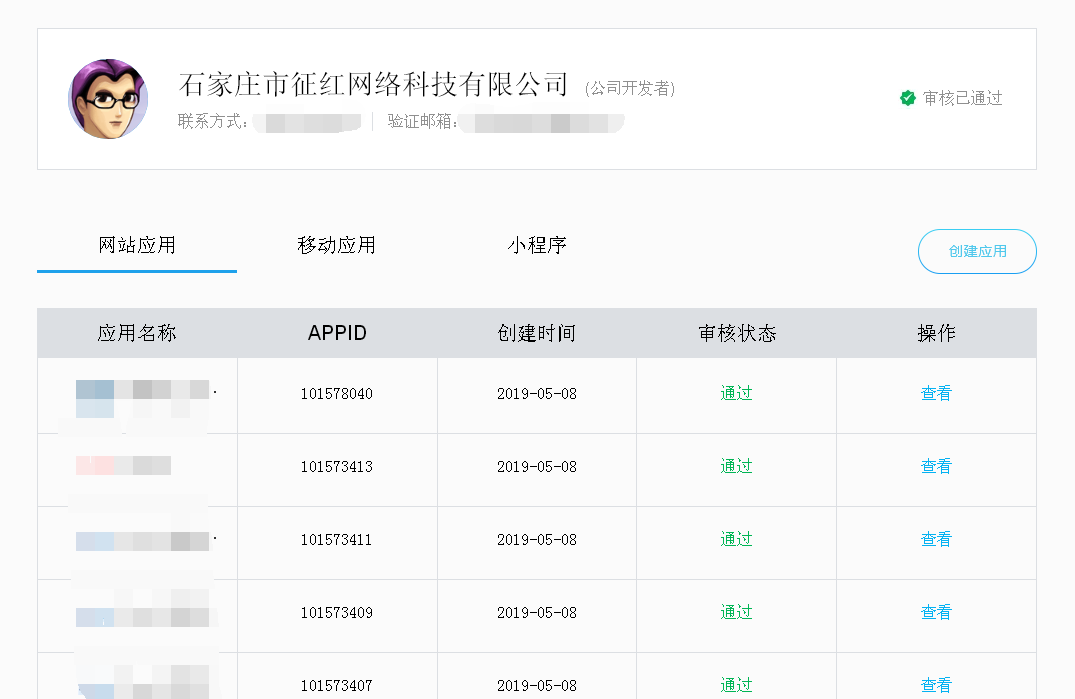Click blurred app name in the 101573413 row
The image size is (1075, 699).
coord(123,466)
